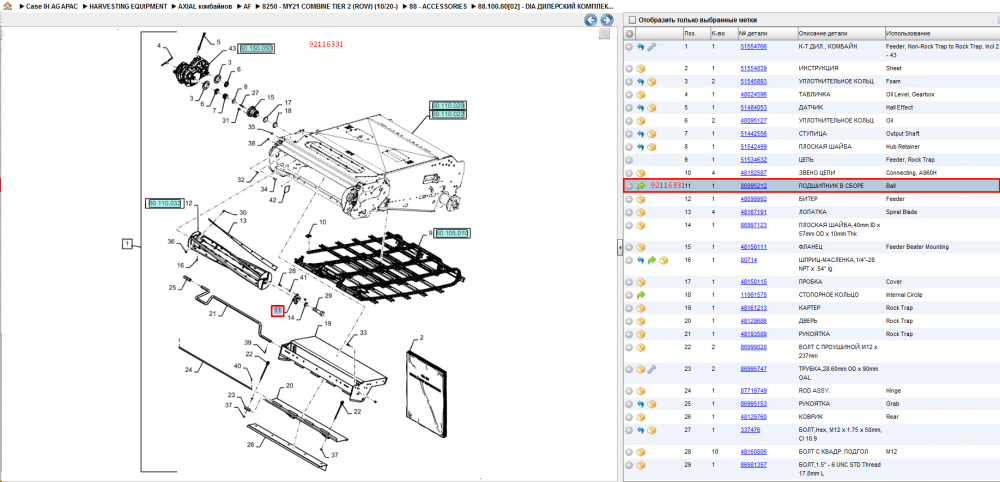Viewport: 1000px width, 482px height.
Task: Click diagram reference label 60.110.032
Action: 165,203
